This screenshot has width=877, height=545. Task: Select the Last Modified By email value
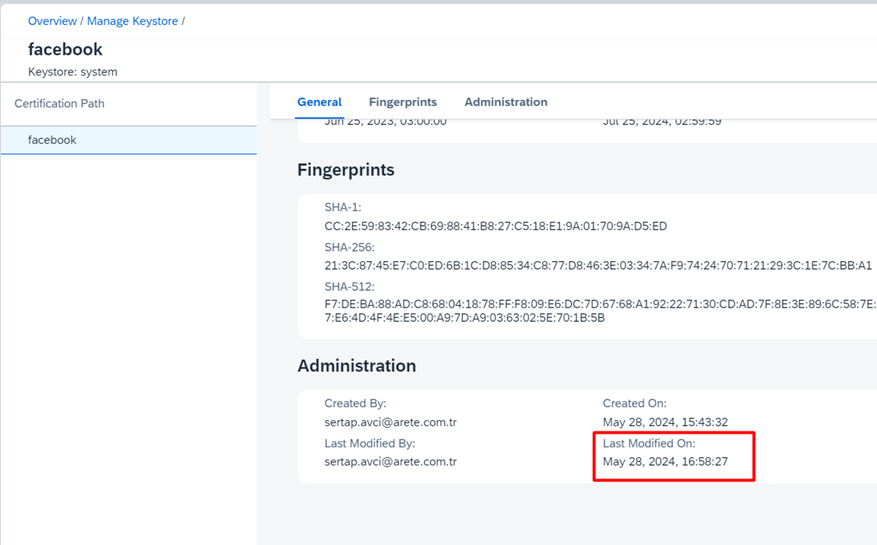coord(390,462)
